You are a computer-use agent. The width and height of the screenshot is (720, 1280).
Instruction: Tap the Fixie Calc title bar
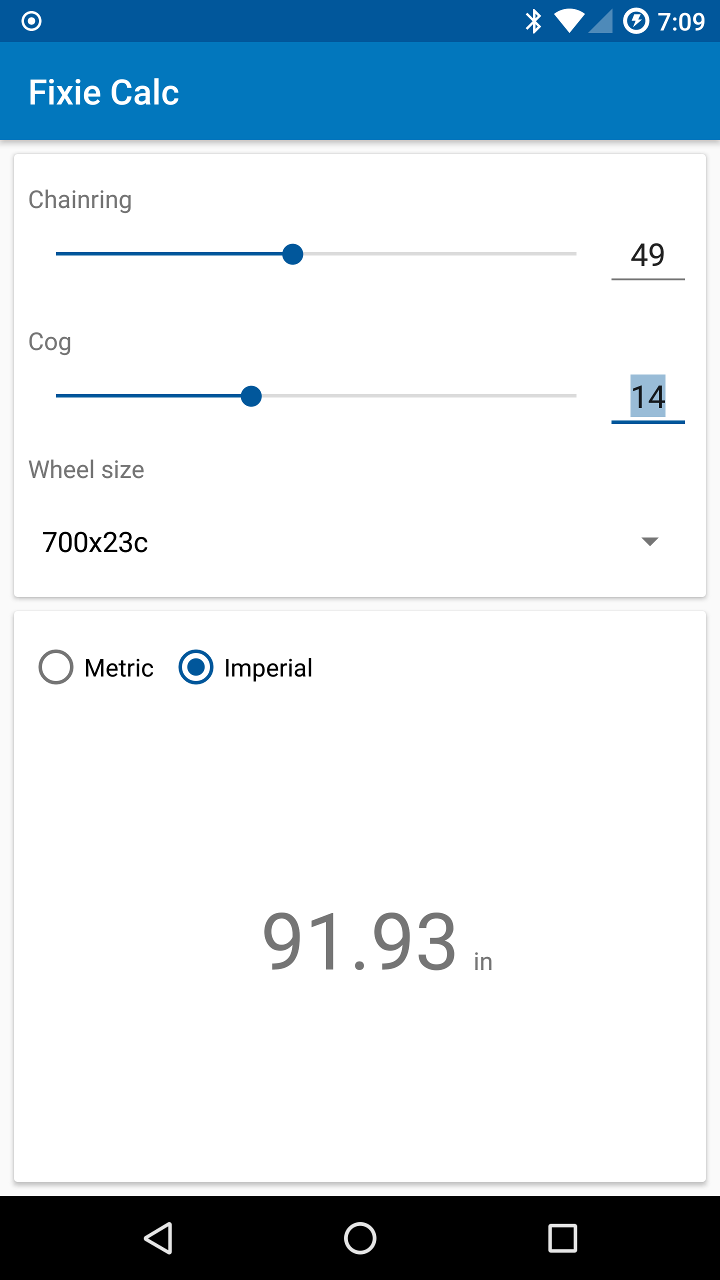point(104,91)
